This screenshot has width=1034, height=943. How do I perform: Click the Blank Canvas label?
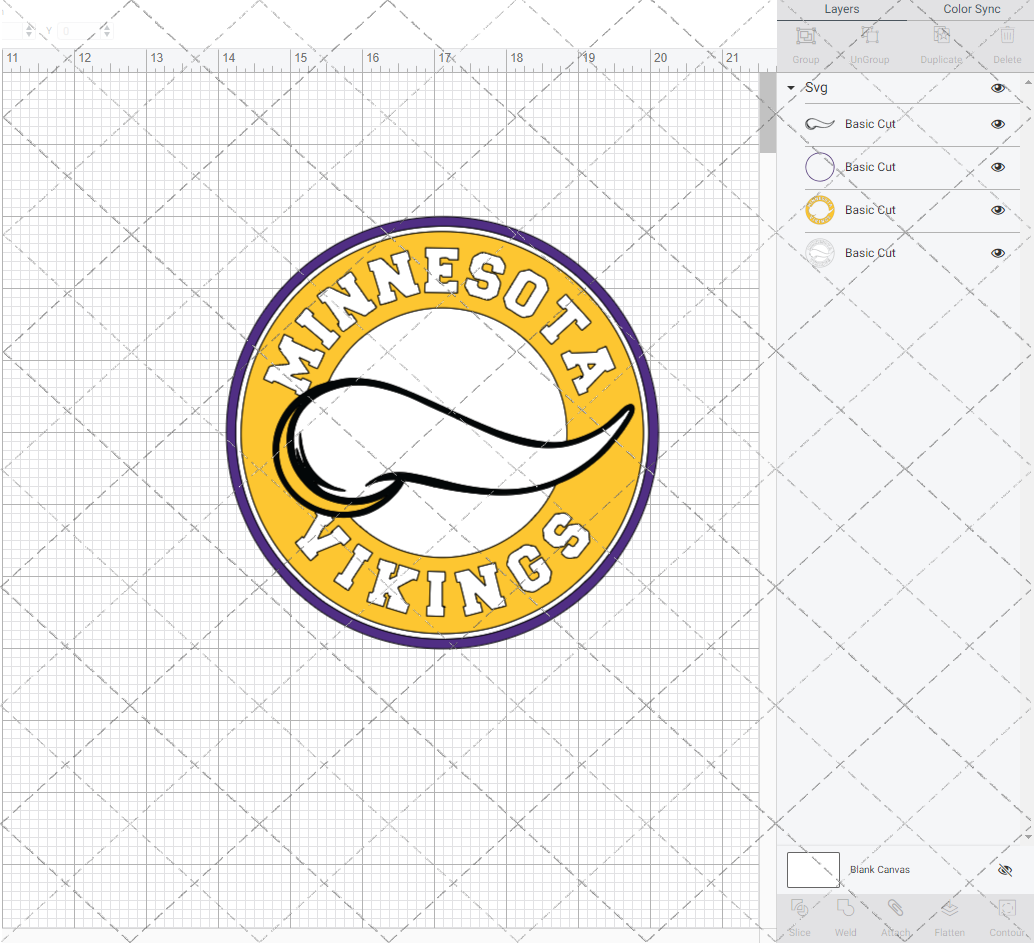pyautogui.click(x=880, y=870)
